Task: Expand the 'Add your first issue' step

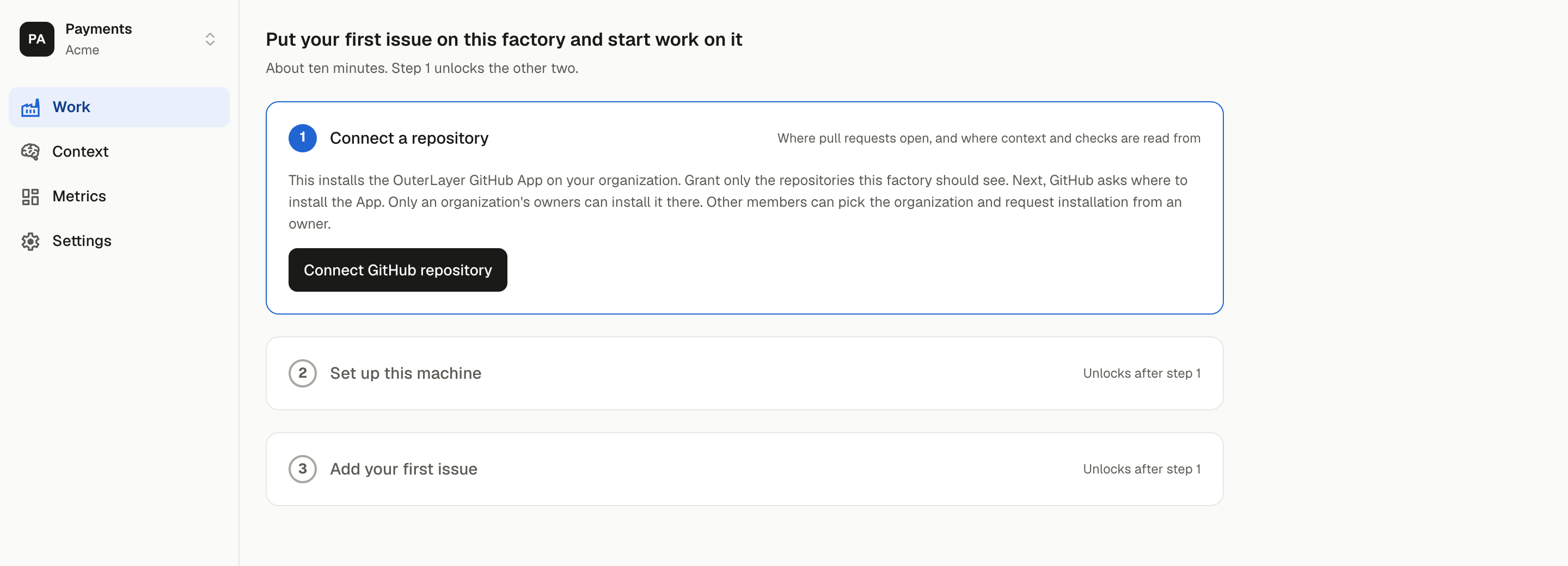Action: point(744,469)
